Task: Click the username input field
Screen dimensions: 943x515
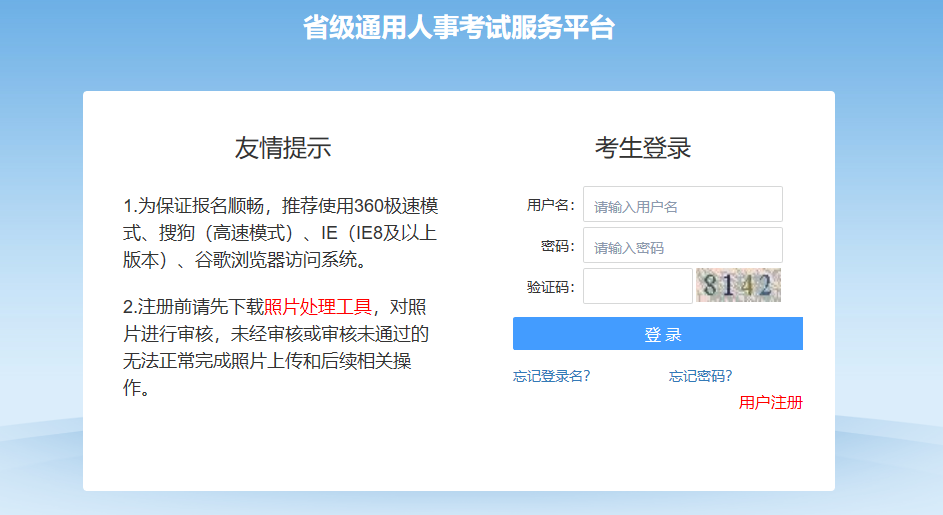Action: [683, 205]
